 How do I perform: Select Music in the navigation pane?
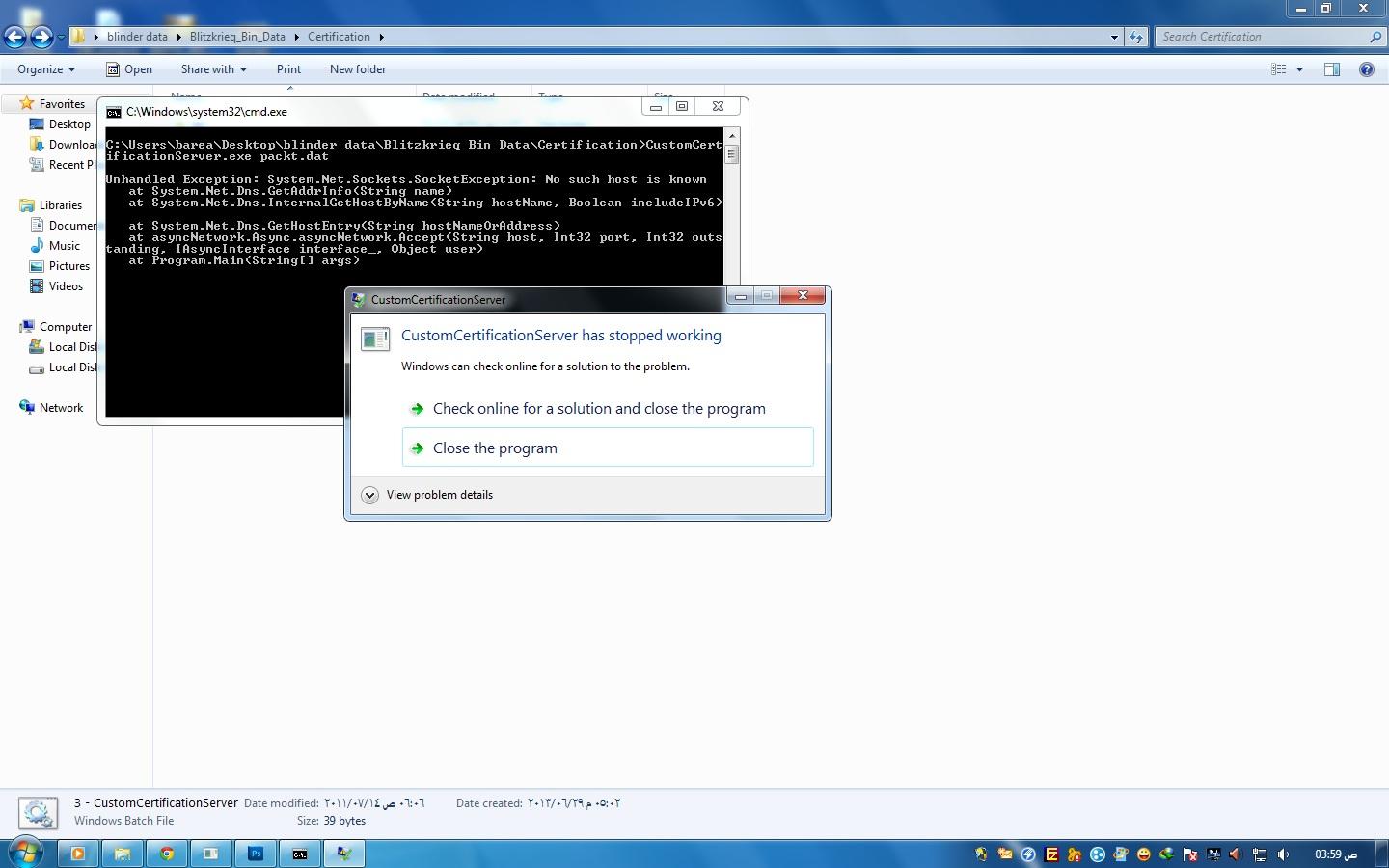(x=65, y=246)
